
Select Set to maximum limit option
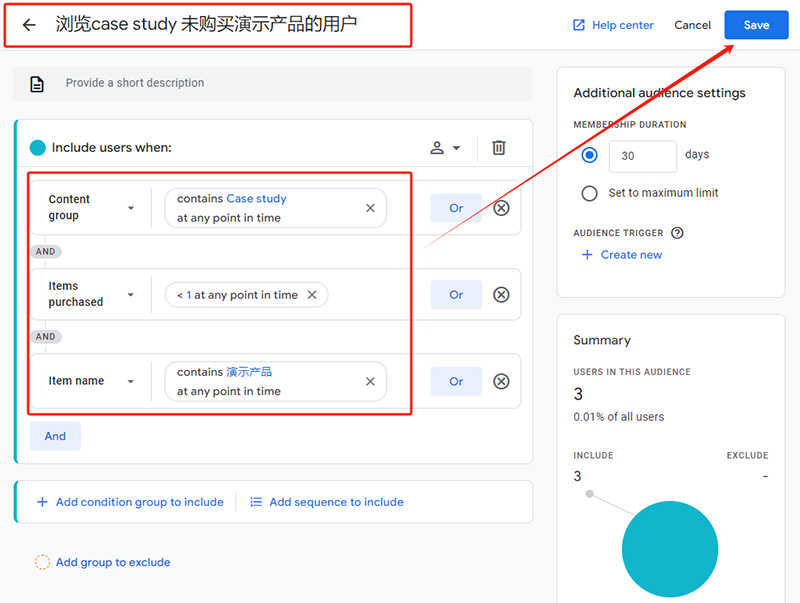coord(589,193)
